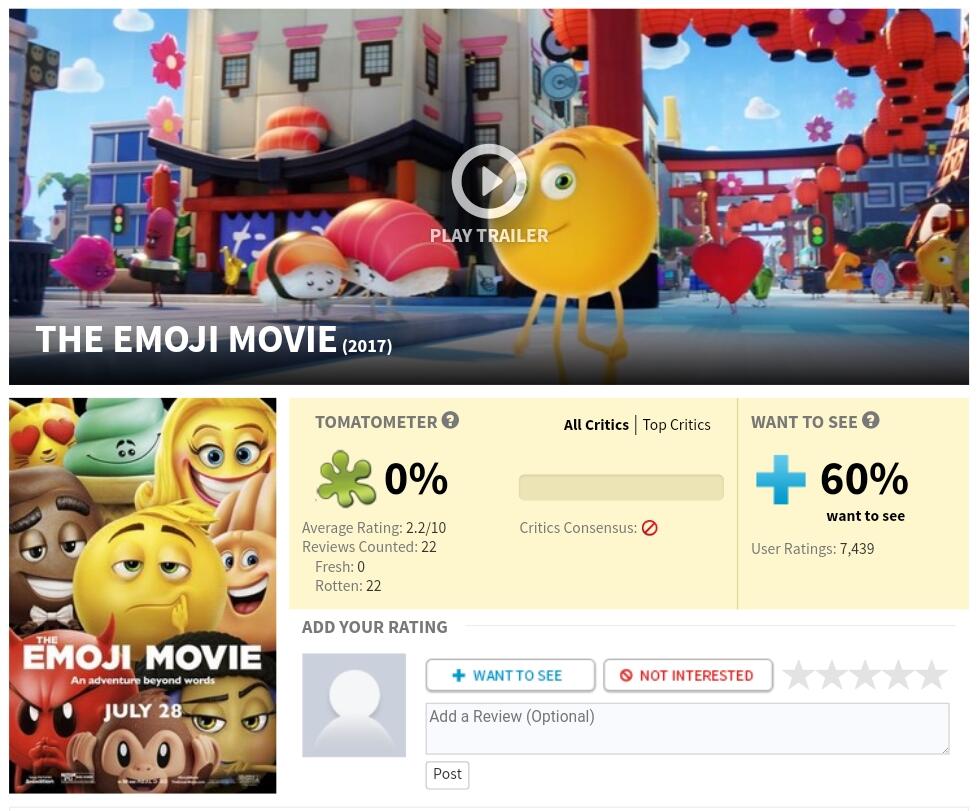This screenshot has height=811, width=977.
Task: Open the Want To See help icon
Action: [871, 420]
